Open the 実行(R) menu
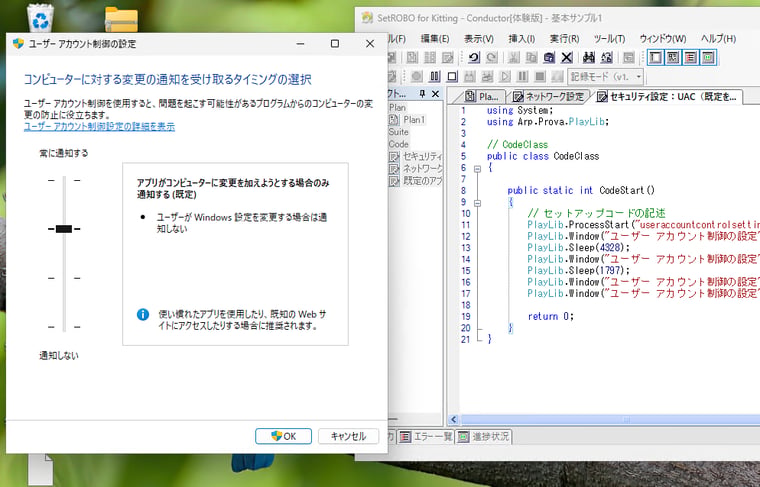Screen dimensions: 760x487 (x=564, y=39)
